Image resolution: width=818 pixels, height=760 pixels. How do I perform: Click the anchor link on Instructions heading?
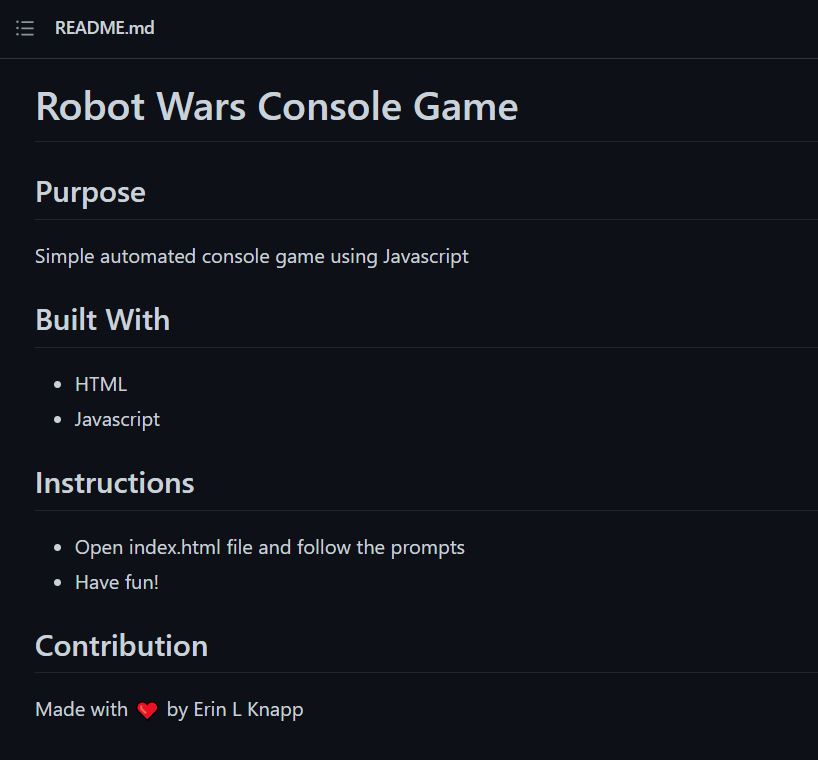(x=20, y=483)
